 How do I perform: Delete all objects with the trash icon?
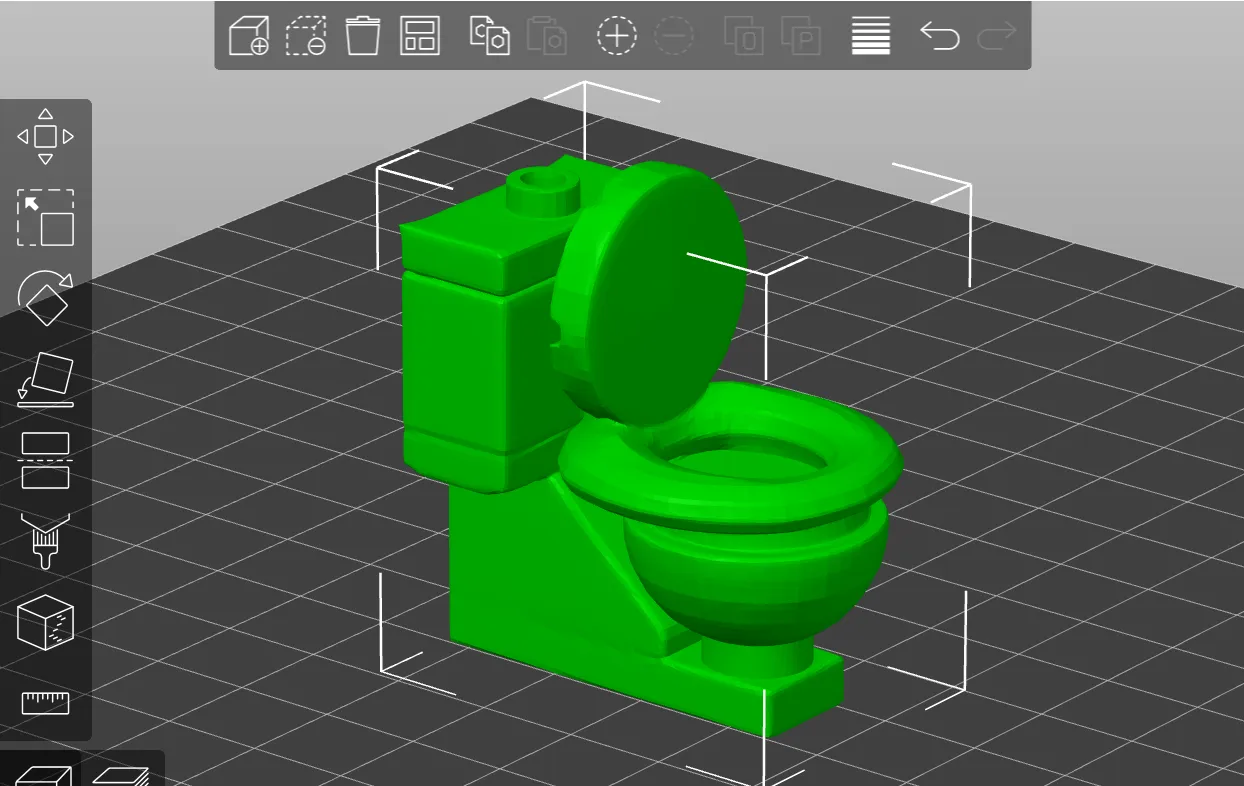(x=363, y=35)
